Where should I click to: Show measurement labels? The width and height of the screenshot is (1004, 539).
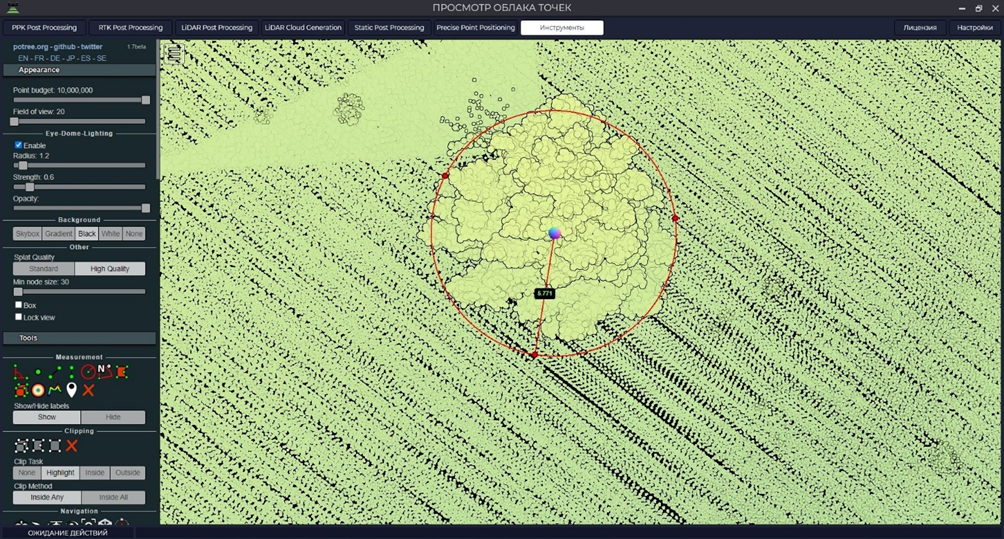(x=47, y=417)
